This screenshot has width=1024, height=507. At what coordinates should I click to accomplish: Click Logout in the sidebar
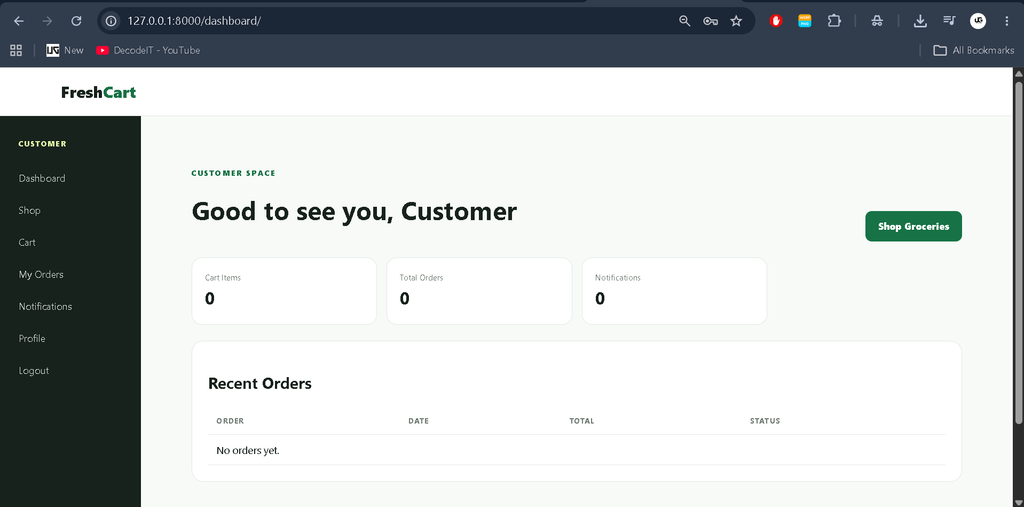[x=34, y=370]
